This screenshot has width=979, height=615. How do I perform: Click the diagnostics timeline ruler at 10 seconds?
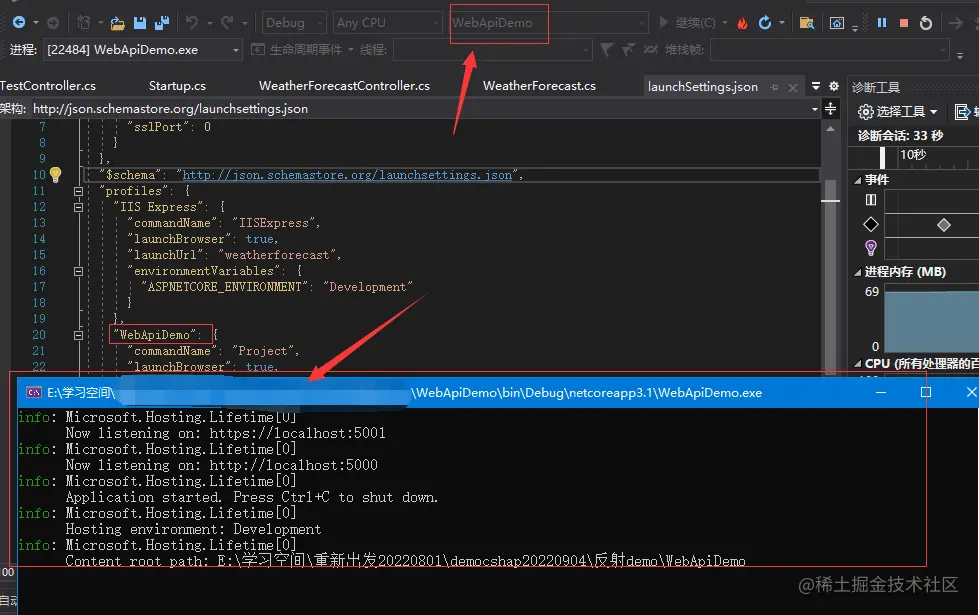pos(912,155)
